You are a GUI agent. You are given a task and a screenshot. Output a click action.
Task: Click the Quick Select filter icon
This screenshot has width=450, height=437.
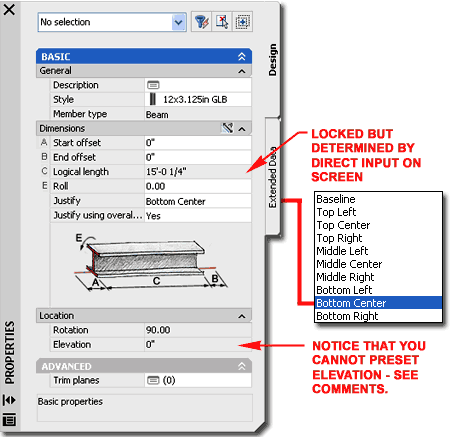[x=201, y=22]
